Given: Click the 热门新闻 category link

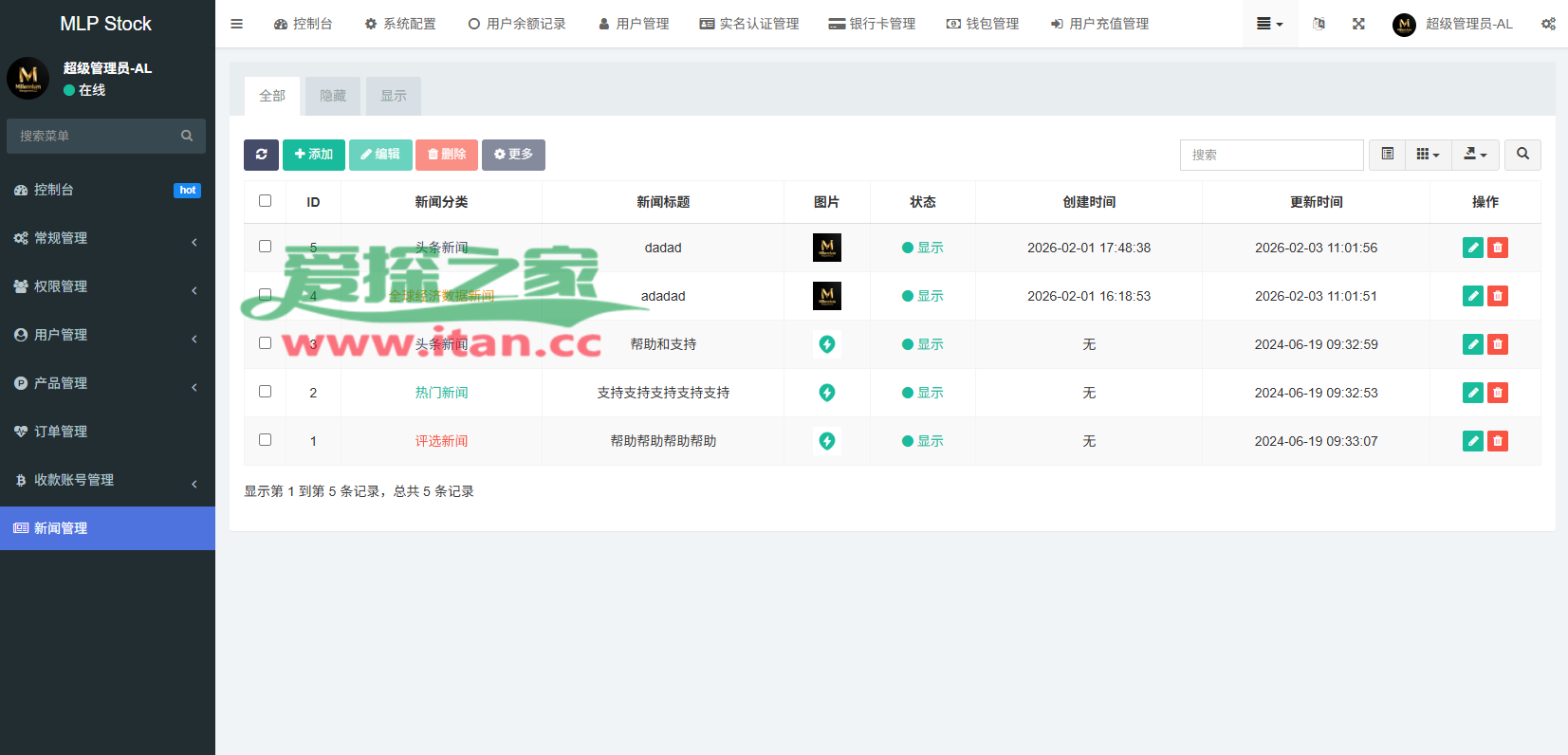Looking at the screenshot, I should click(x=441, y=393).
